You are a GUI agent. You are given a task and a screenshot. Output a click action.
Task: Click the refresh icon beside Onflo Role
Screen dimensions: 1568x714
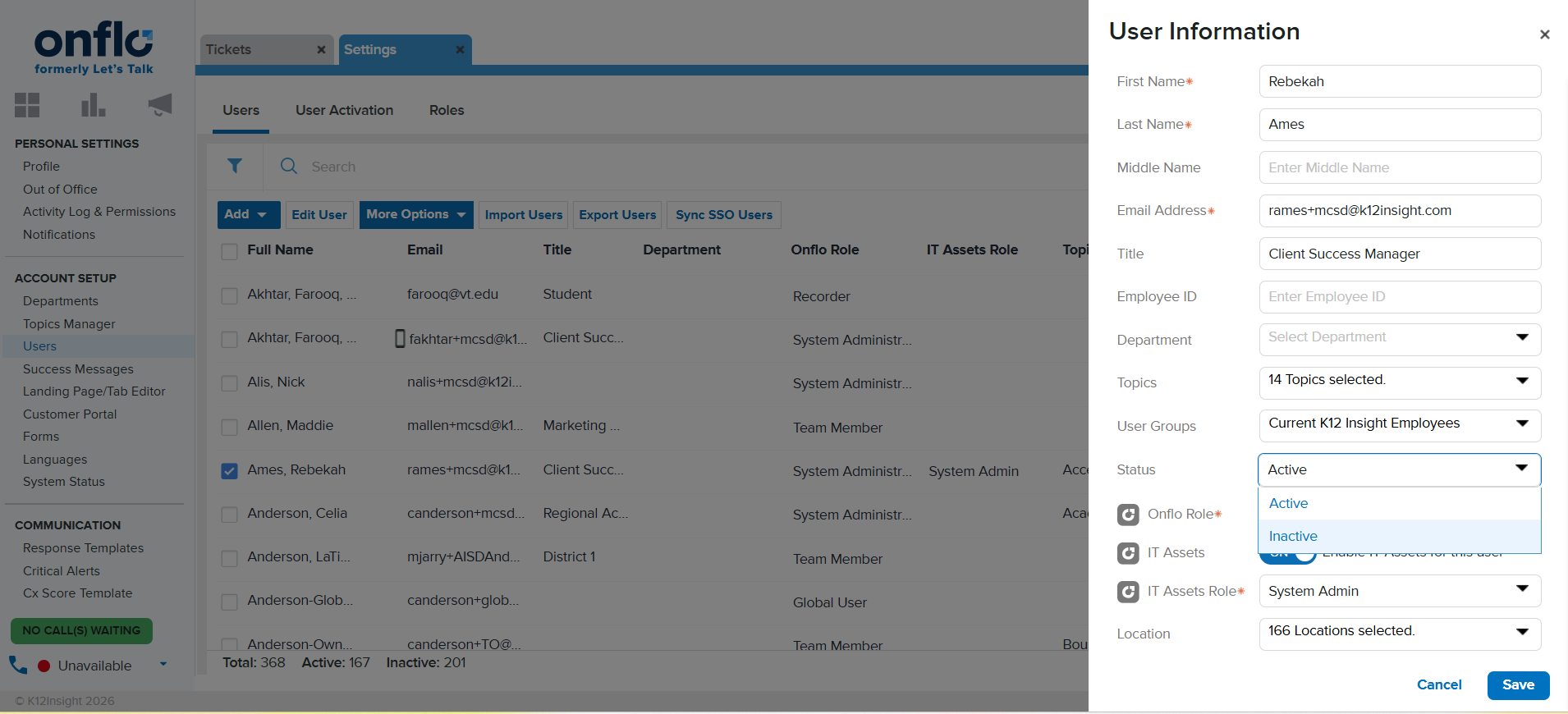(x=1128, y=515)
